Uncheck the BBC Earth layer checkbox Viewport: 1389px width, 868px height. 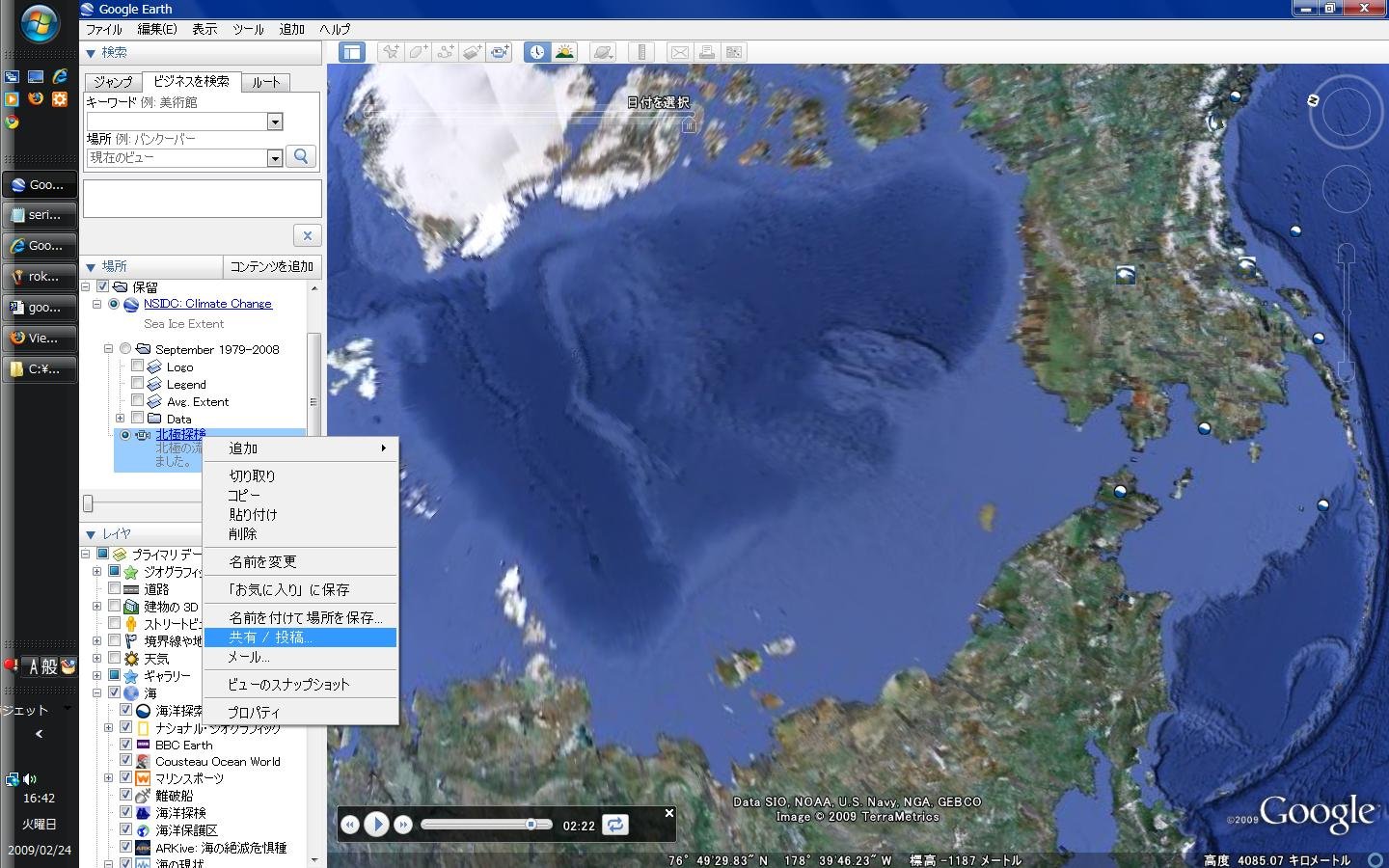click(x=125, y=745)
